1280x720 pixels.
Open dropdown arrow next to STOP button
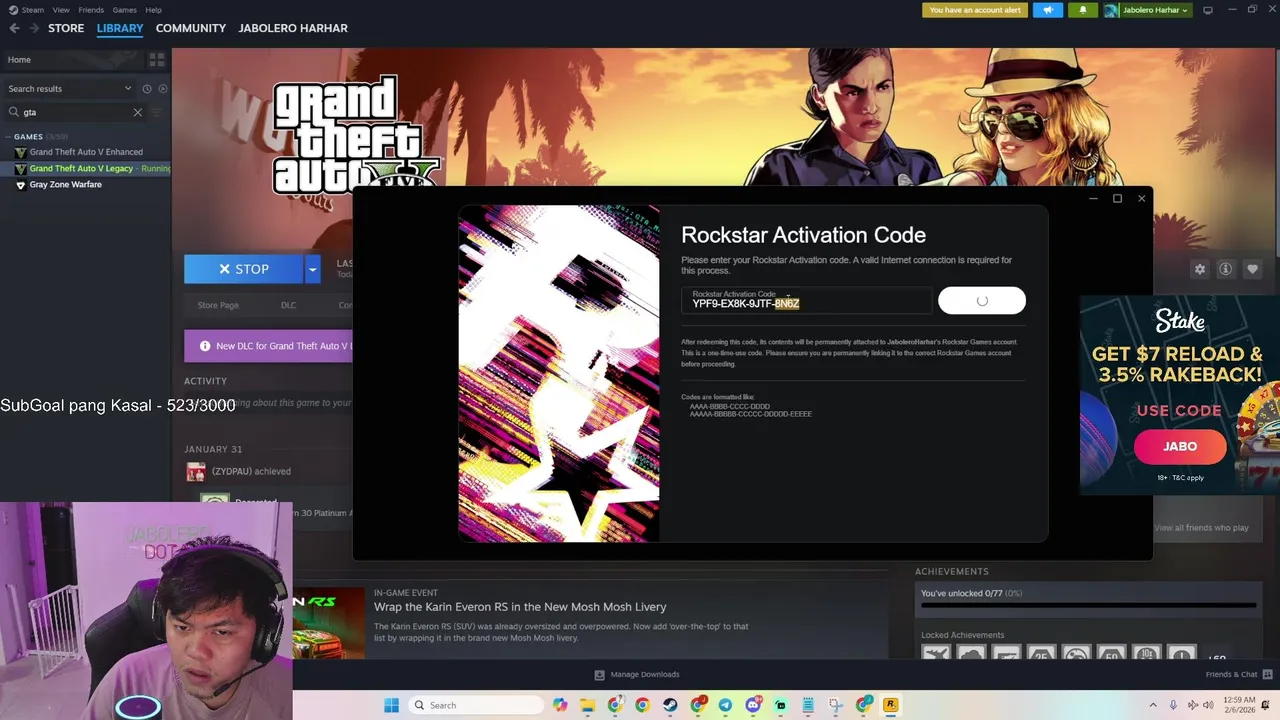pyautogui.click(x=312, y=269)
